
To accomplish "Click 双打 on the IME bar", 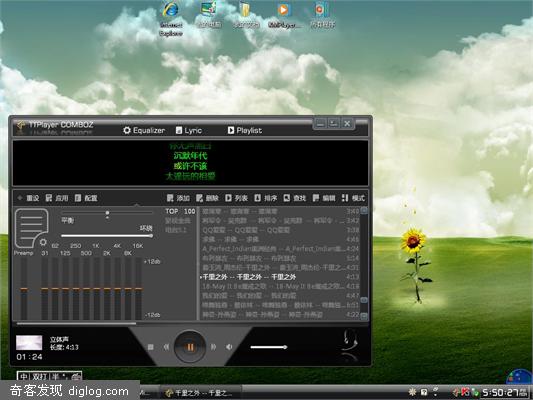I will [x=39, y=376].
